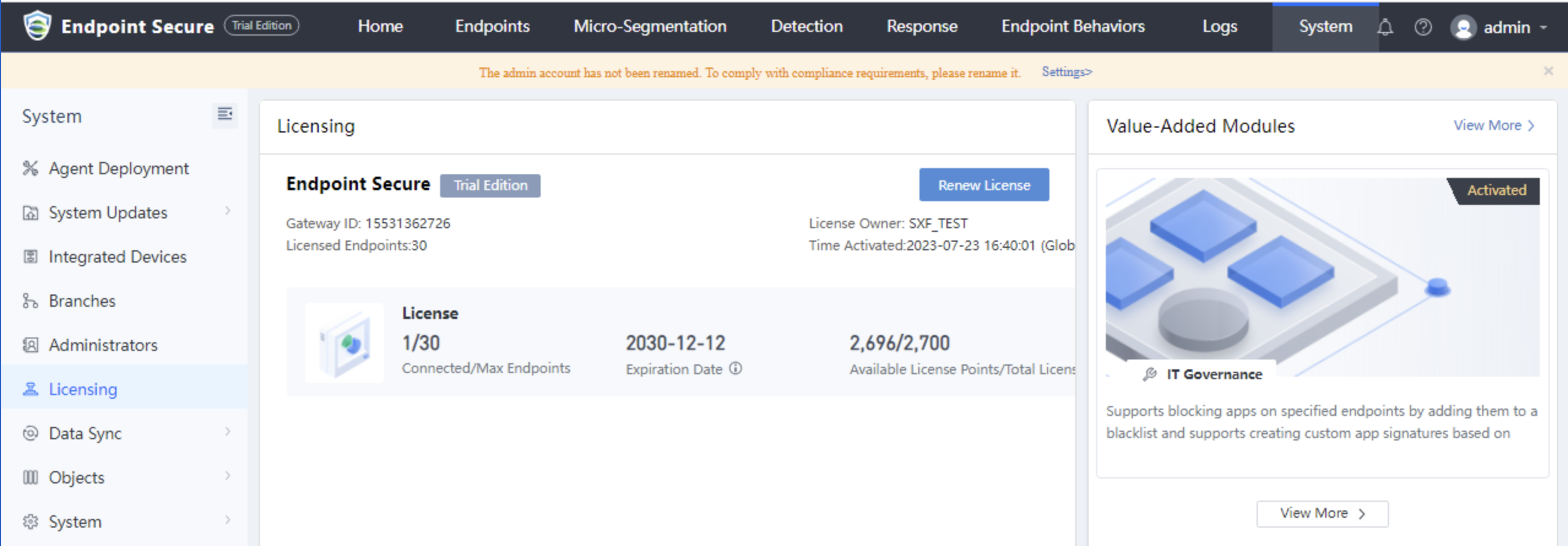This screenshot has height=546, width=1568.
Task: Click the IT Governance wrench icon
Action: (x=1150, y=374)
